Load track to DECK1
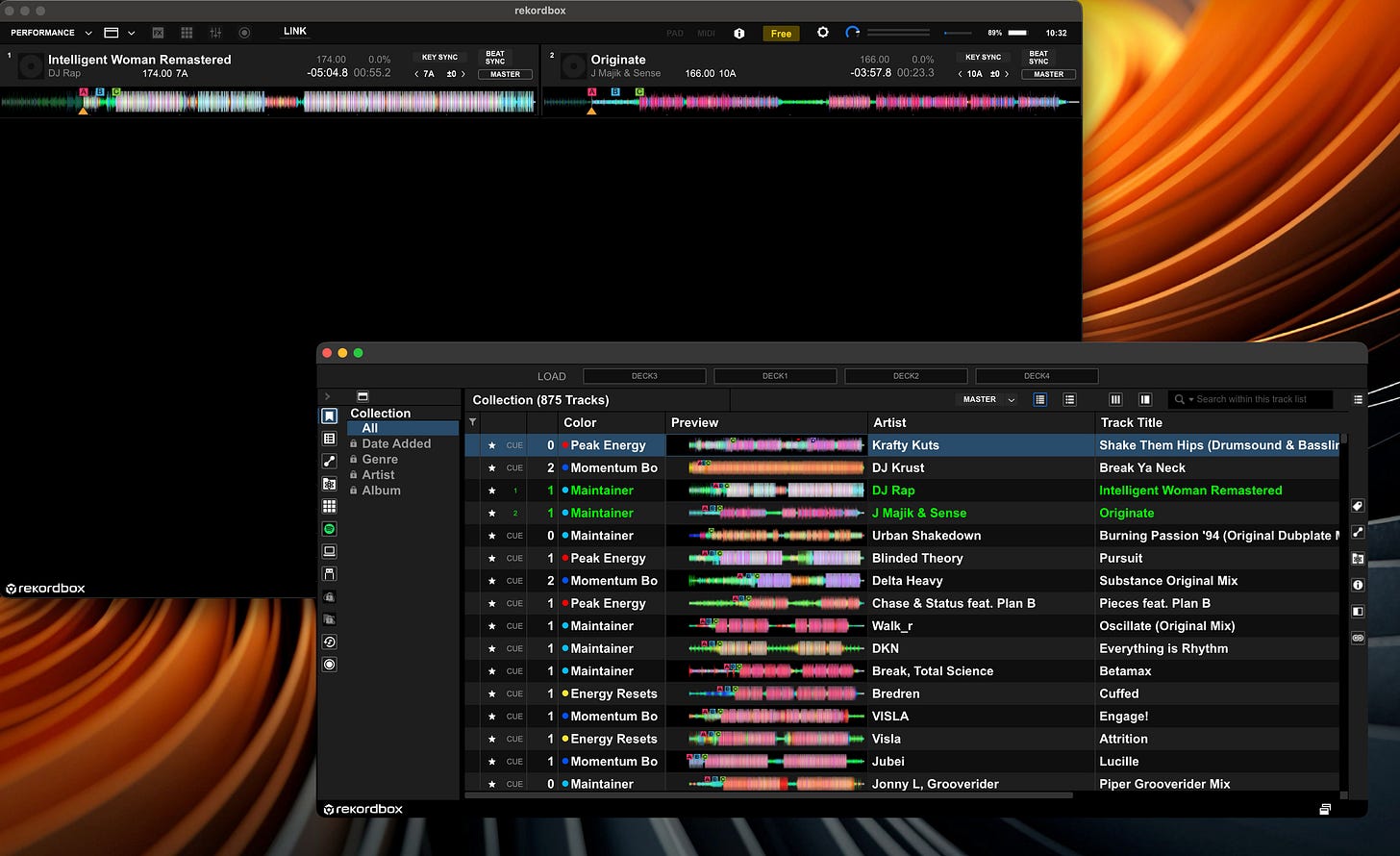1400x856 pixels. pyautogui.click(x=775, y=376)
